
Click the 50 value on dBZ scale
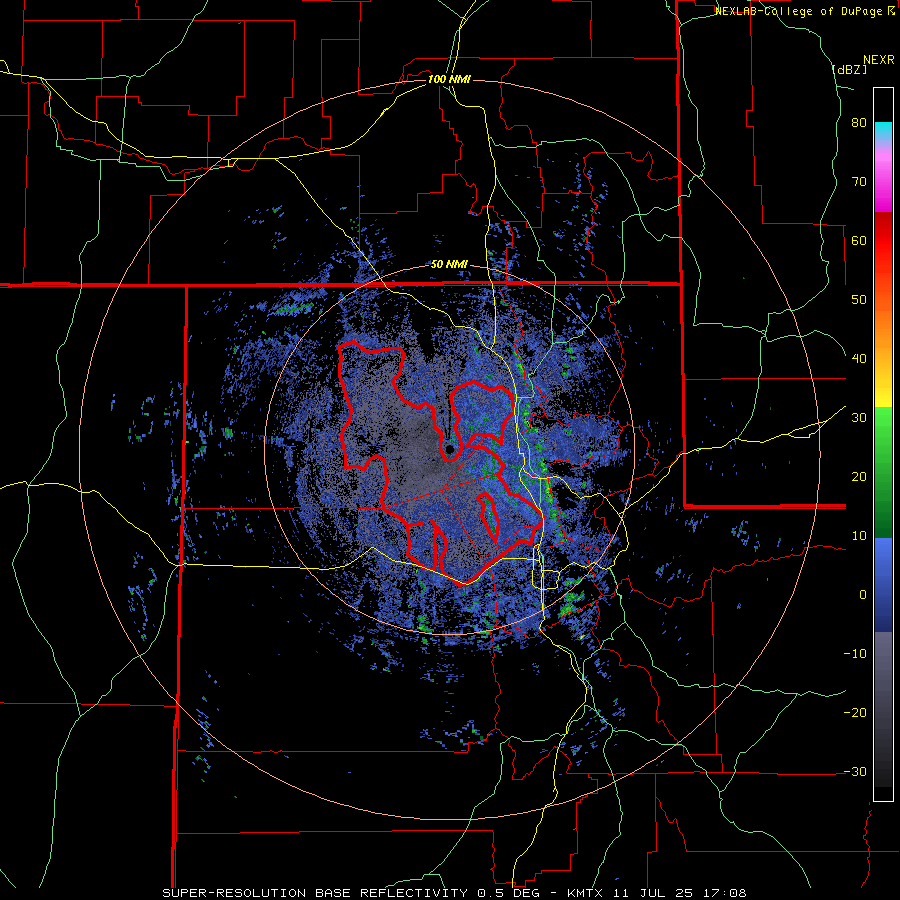tap(859, 300)
